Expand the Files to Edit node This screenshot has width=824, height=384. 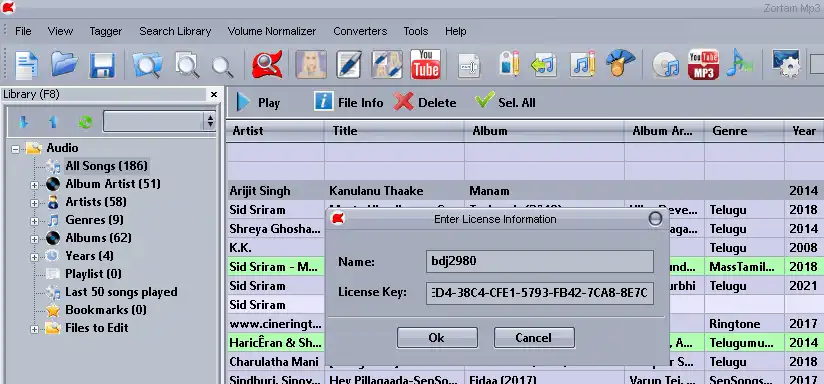click(34, 329)
